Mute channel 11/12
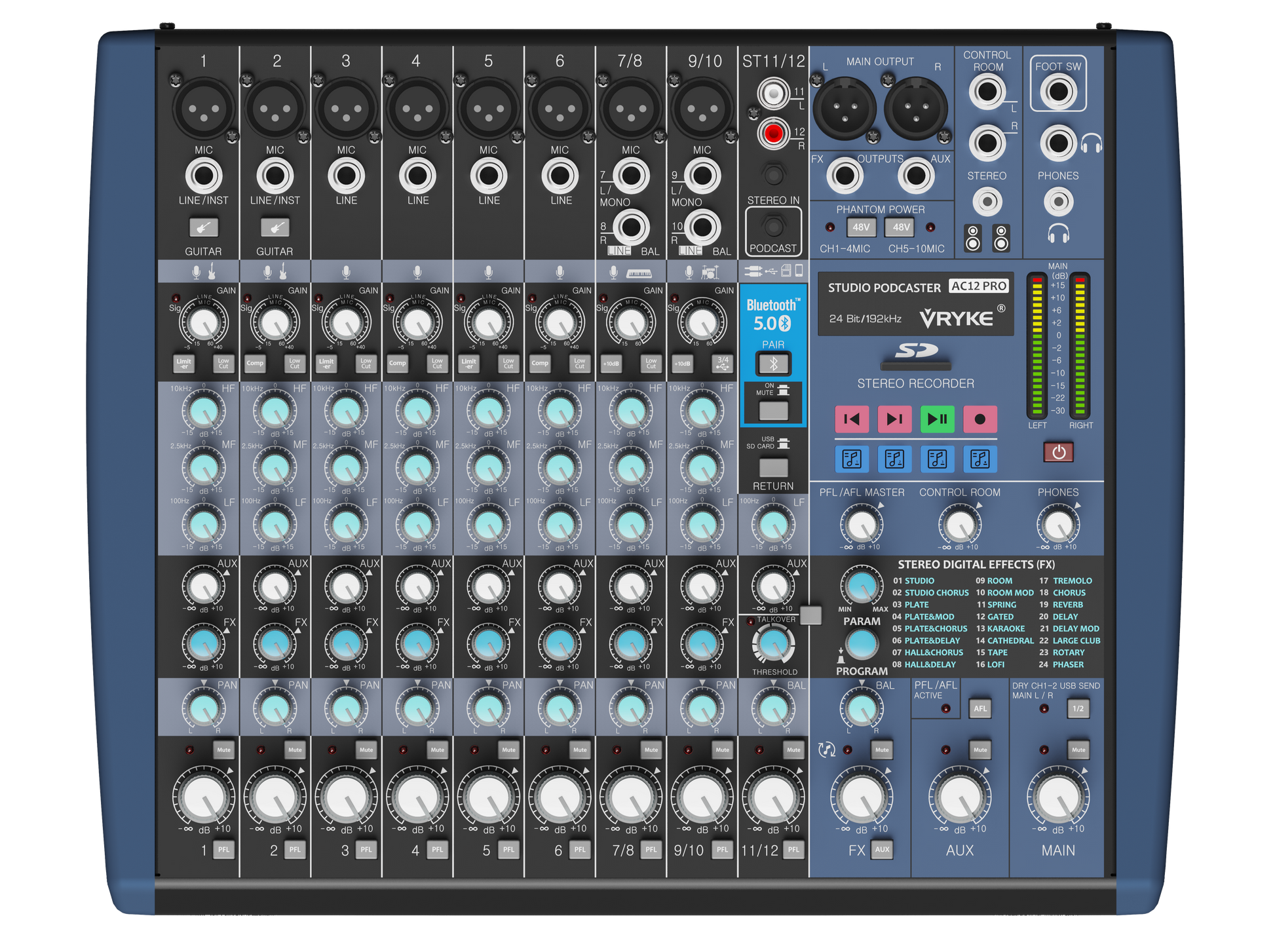Viewport: 1275px width, 952px height. tap(793, 750)
